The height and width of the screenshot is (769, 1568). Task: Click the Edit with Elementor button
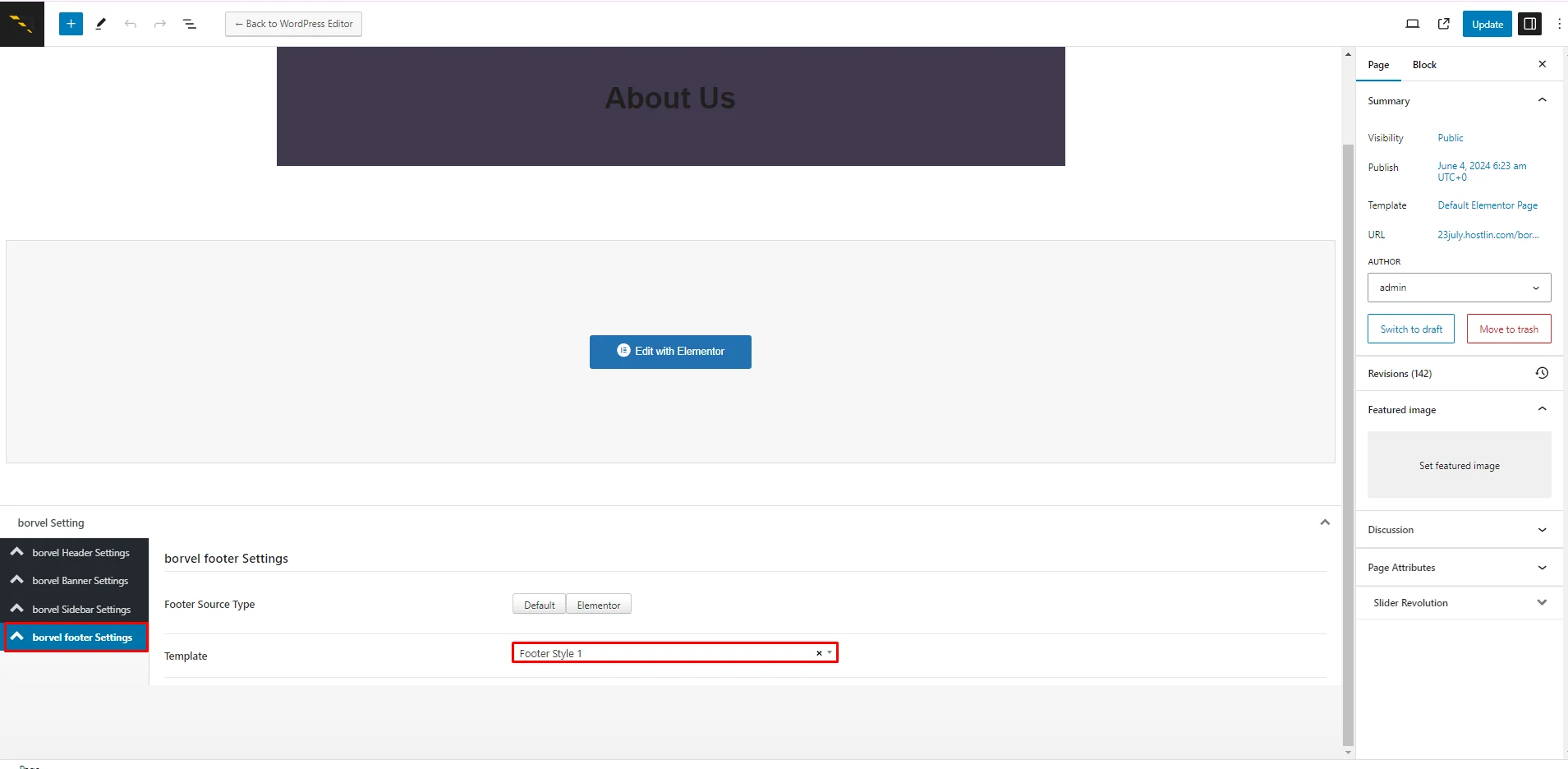[670, 352]
